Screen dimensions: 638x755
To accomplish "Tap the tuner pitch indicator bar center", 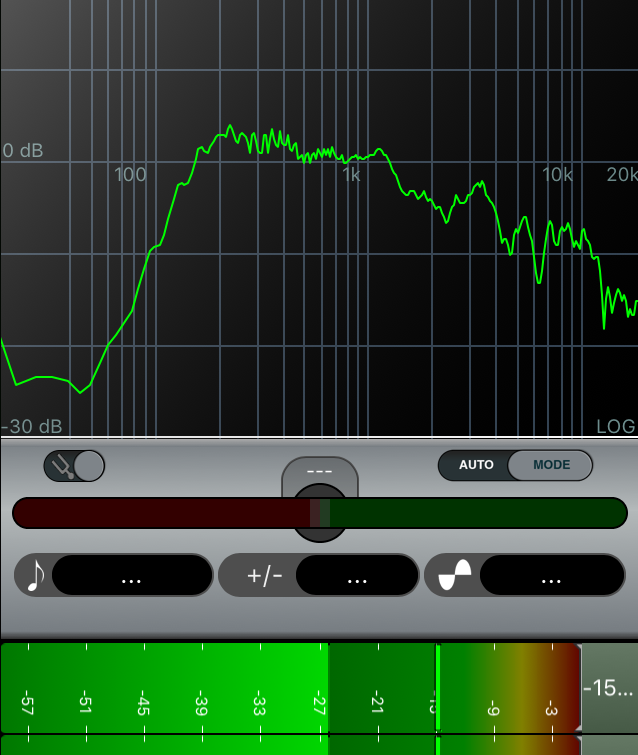I will 320,513.
